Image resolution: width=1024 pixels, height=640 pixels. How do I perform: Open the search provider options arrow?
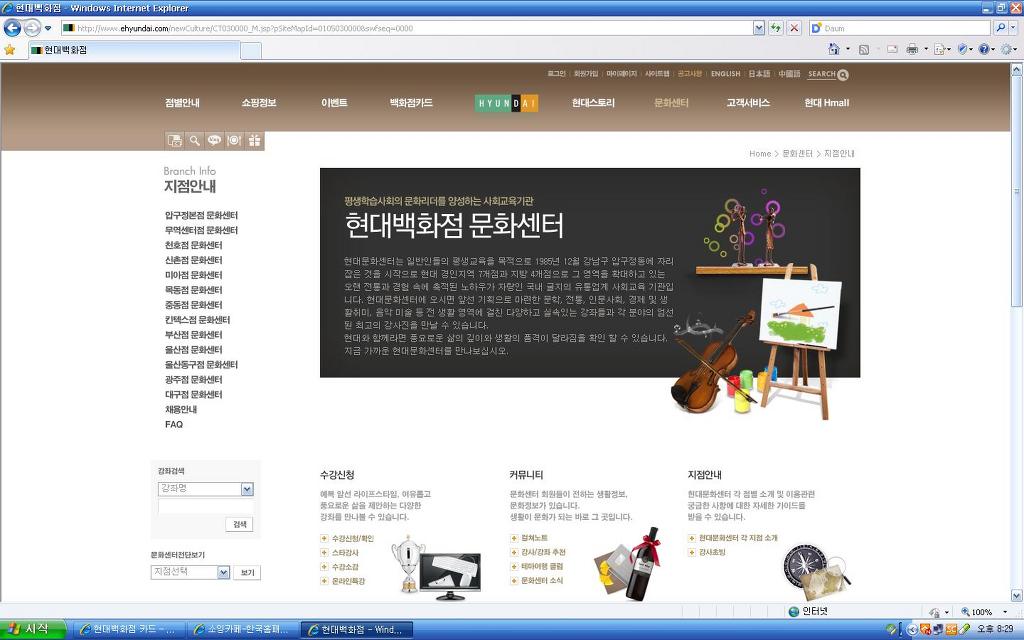tap(1014, 28)
